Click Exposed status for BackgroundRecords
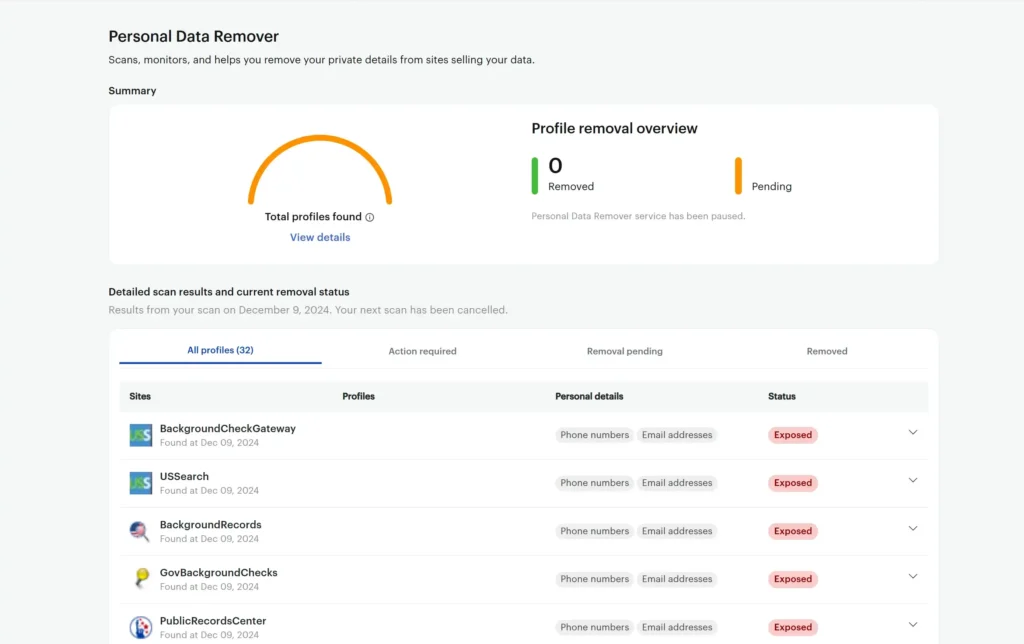The width and height of the screenshot is (1024, 644). point(793,531)
